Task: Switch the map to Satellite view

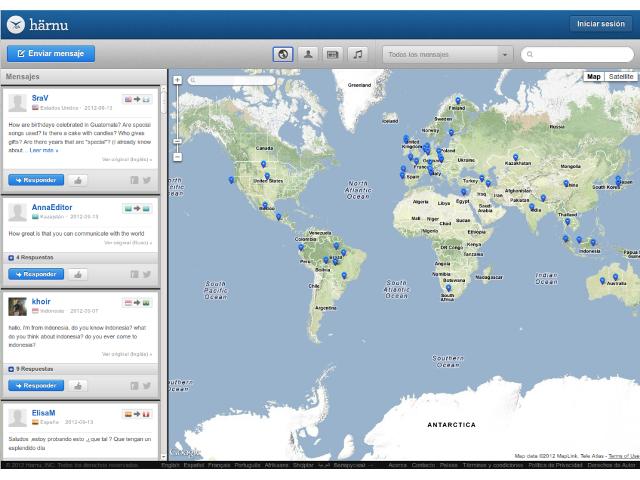Action: click(x=621, y=77)
